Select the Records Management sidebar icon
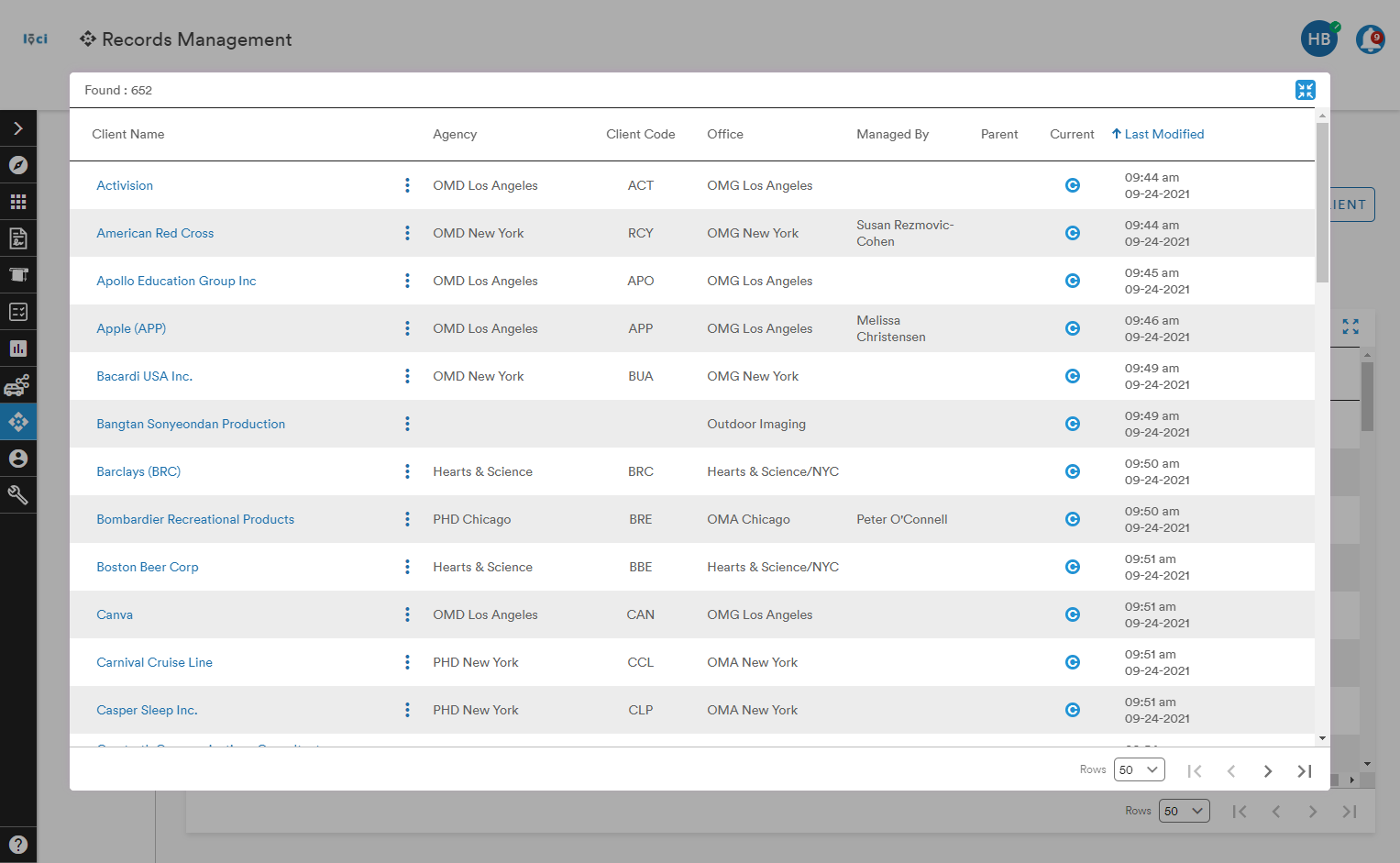 click(x=18, y=422)
